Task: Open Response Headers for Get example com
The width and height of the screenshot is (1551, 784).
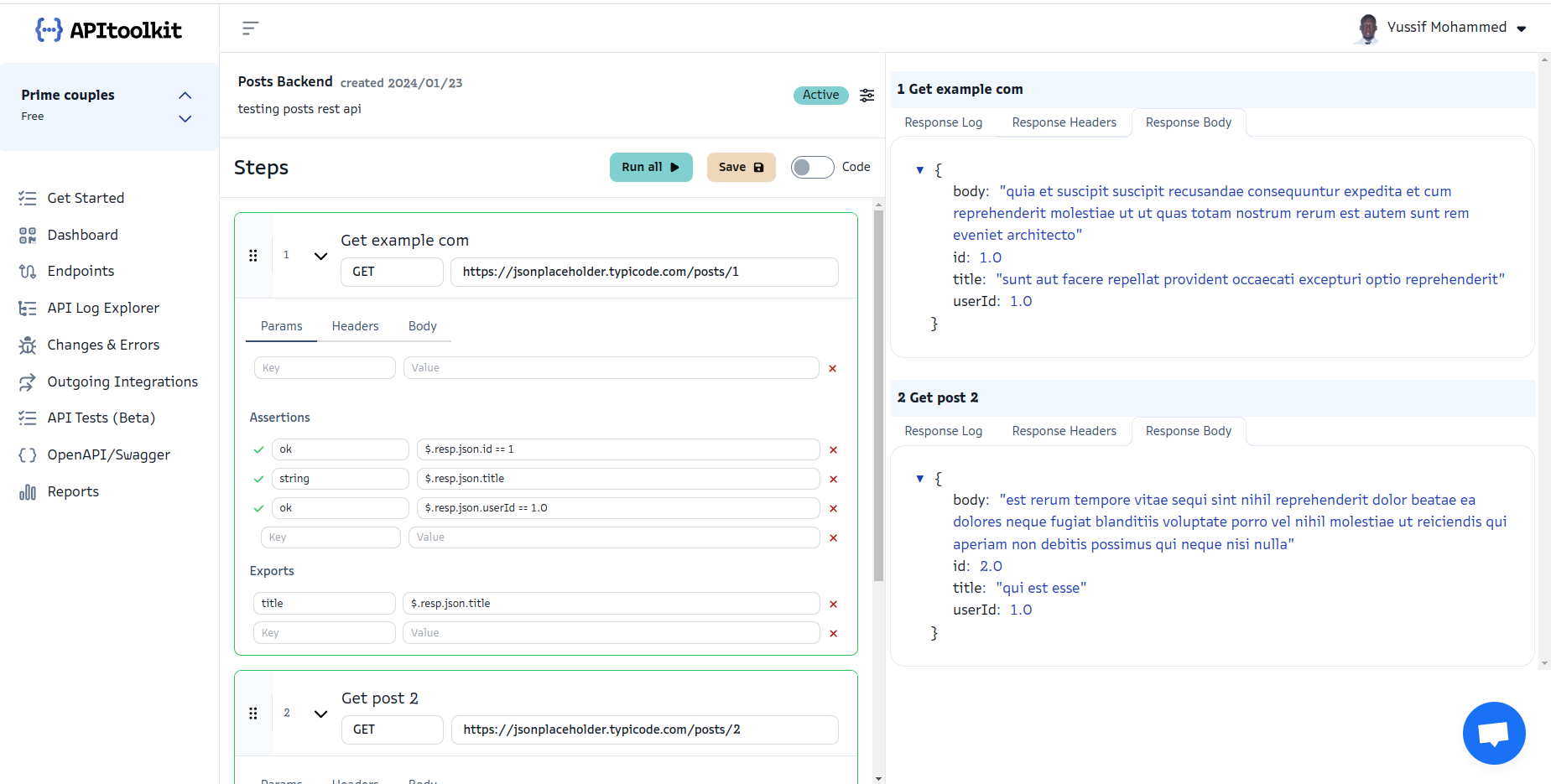Action: 1064,122
